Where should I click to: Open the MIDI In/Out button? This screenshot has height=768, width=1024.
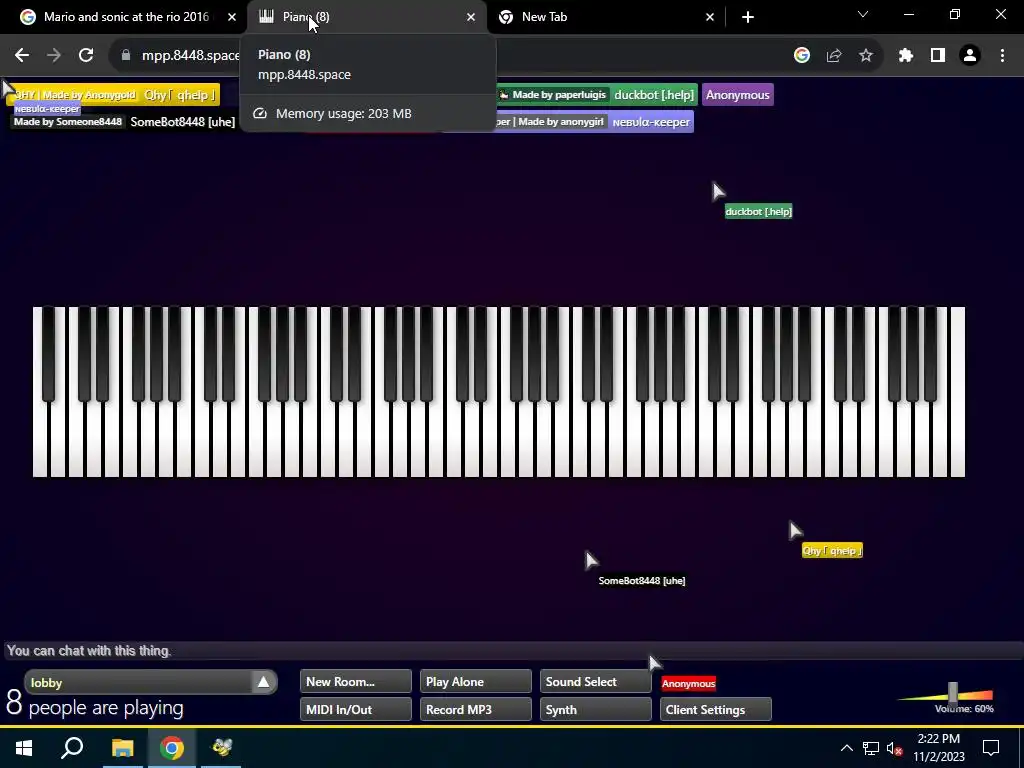355,709
